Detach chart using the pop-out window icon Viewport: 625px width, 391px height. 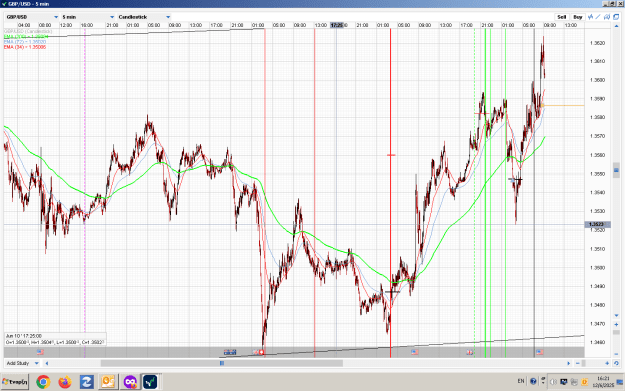tap(616, 17)
